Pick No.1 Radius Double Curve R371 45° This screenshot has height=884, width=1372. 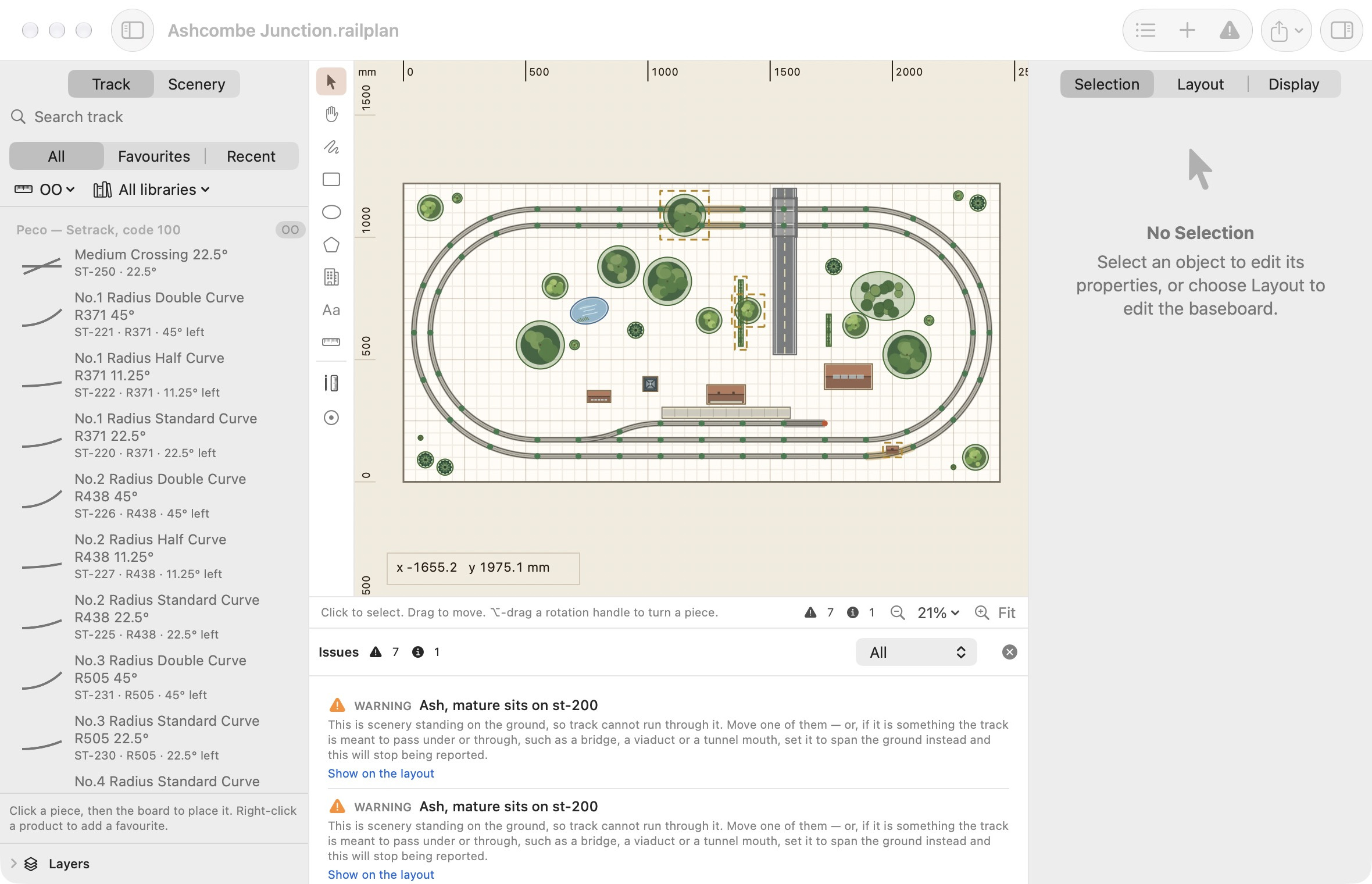pos(154,314)
